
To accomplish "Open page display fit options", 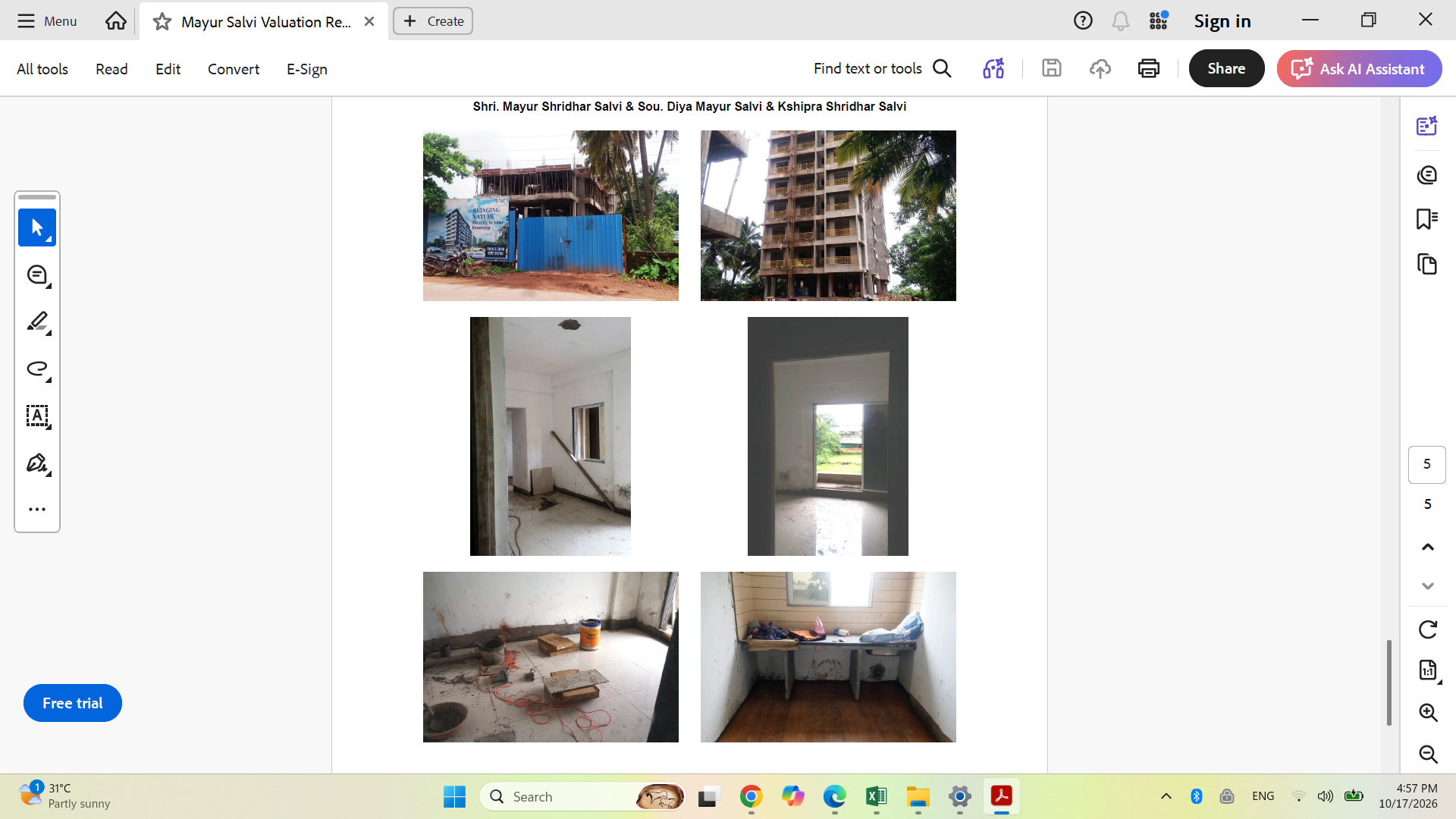I will point(1428,670).
